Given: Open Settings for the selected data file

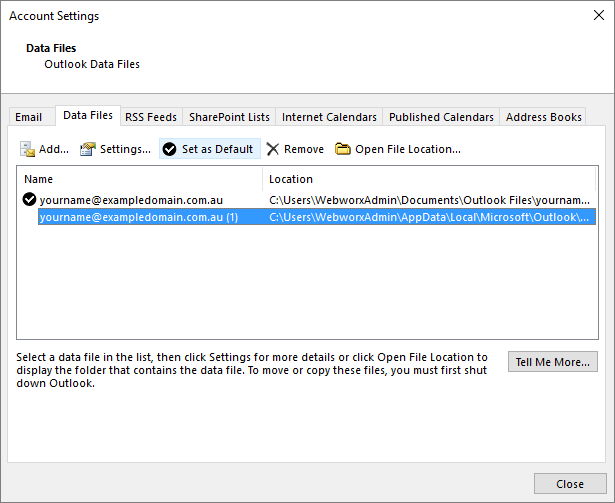Looking at the screenshot, I should pos(115,149).
